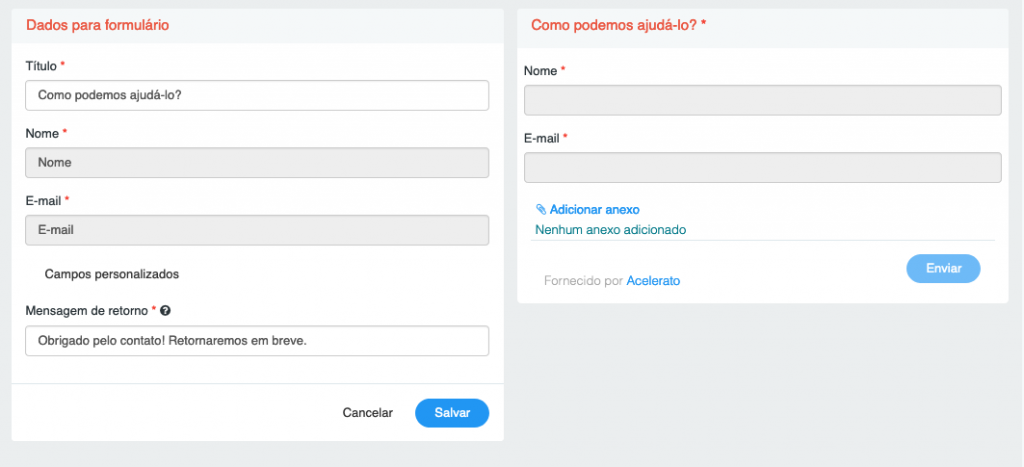This screenshot has width=1024, height=467.
Task: Select the greyed E-mail placeholder field on the left
Action: point(257,230)
